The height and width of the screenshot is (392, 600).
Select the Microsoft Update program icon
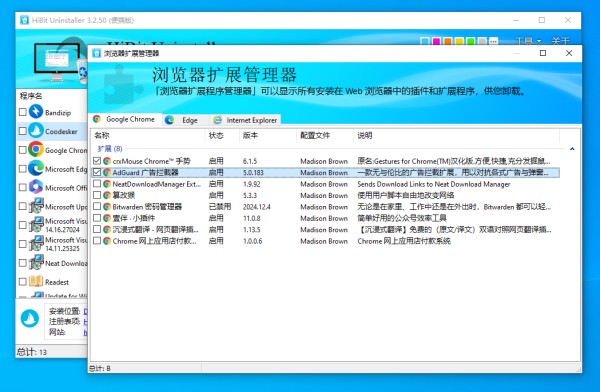[36, 206]
